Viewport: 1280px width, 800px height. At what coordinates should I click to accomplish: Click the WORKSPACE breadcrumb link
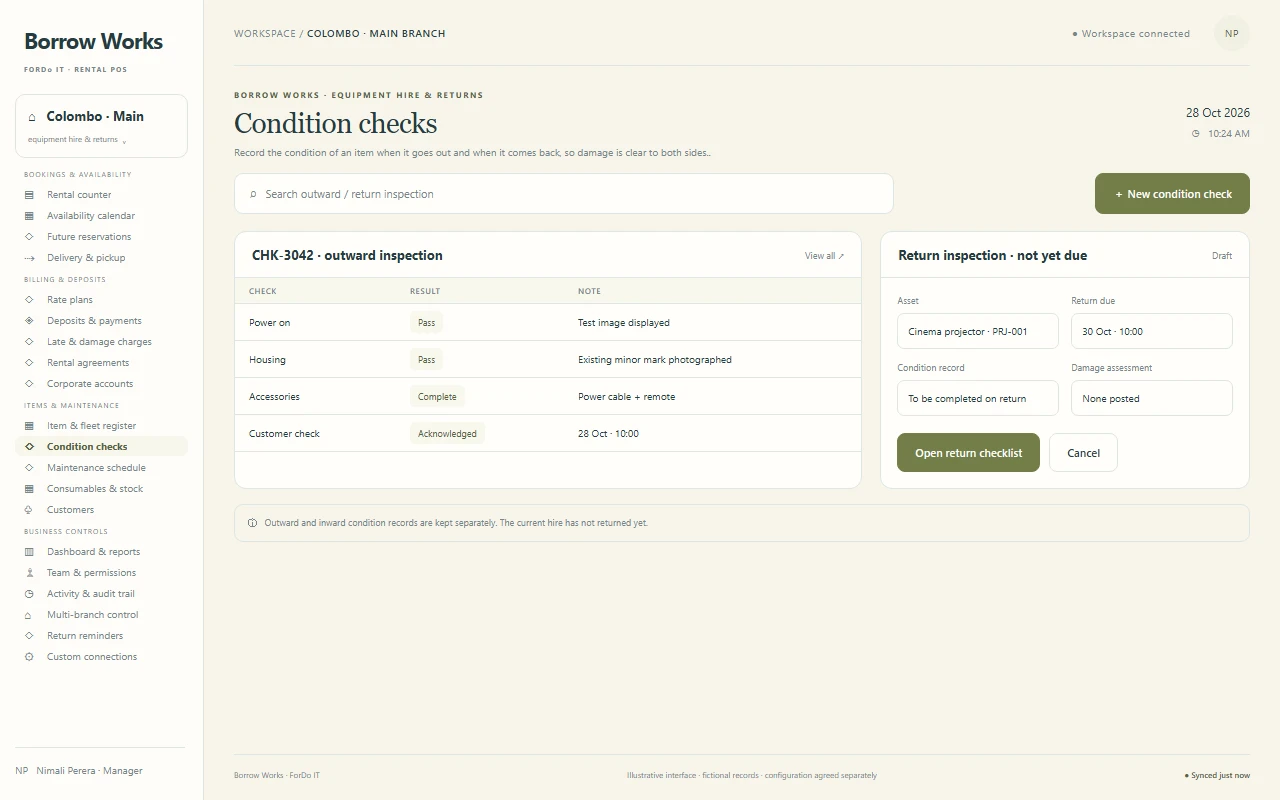pos(265,33)
